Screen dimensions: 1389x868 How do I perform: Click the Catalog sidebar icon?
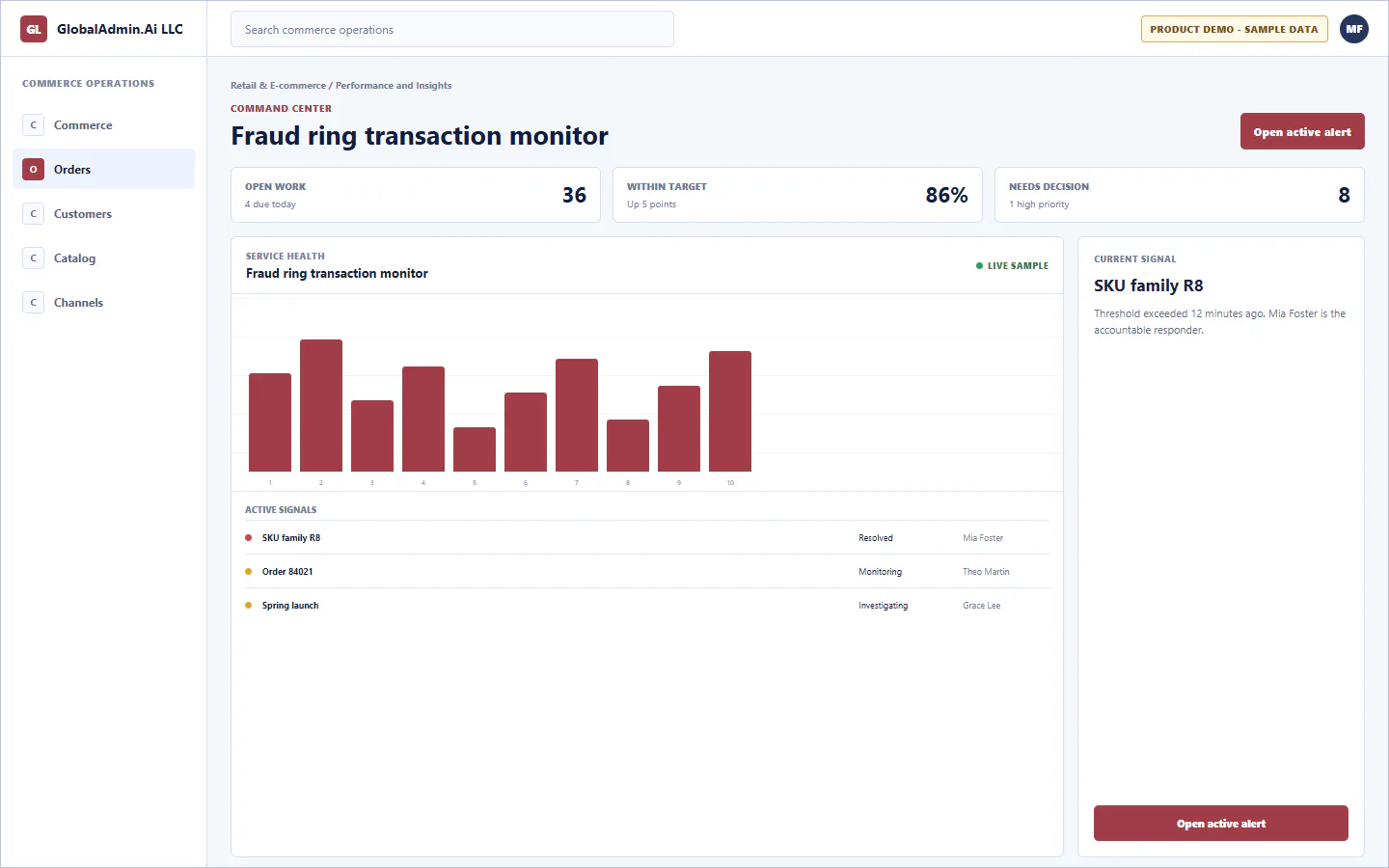[34, 258]
